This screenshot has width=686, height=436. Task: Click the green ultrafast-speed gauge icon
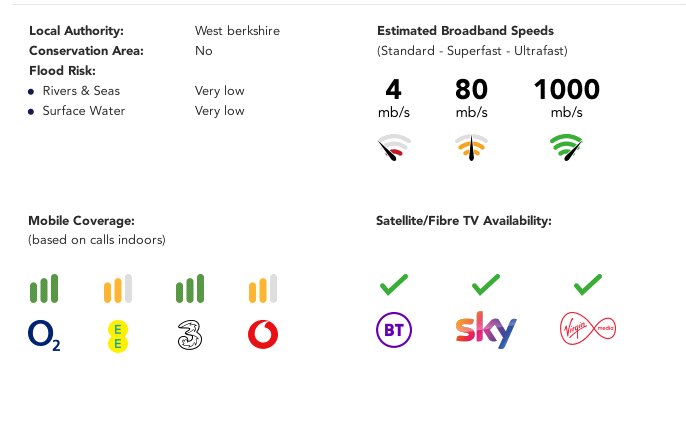tap(566, 147)
